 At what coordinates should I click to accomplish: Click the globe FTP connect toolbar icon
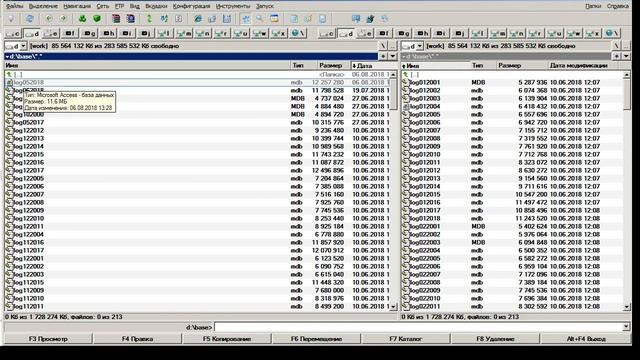click(198, 19)
